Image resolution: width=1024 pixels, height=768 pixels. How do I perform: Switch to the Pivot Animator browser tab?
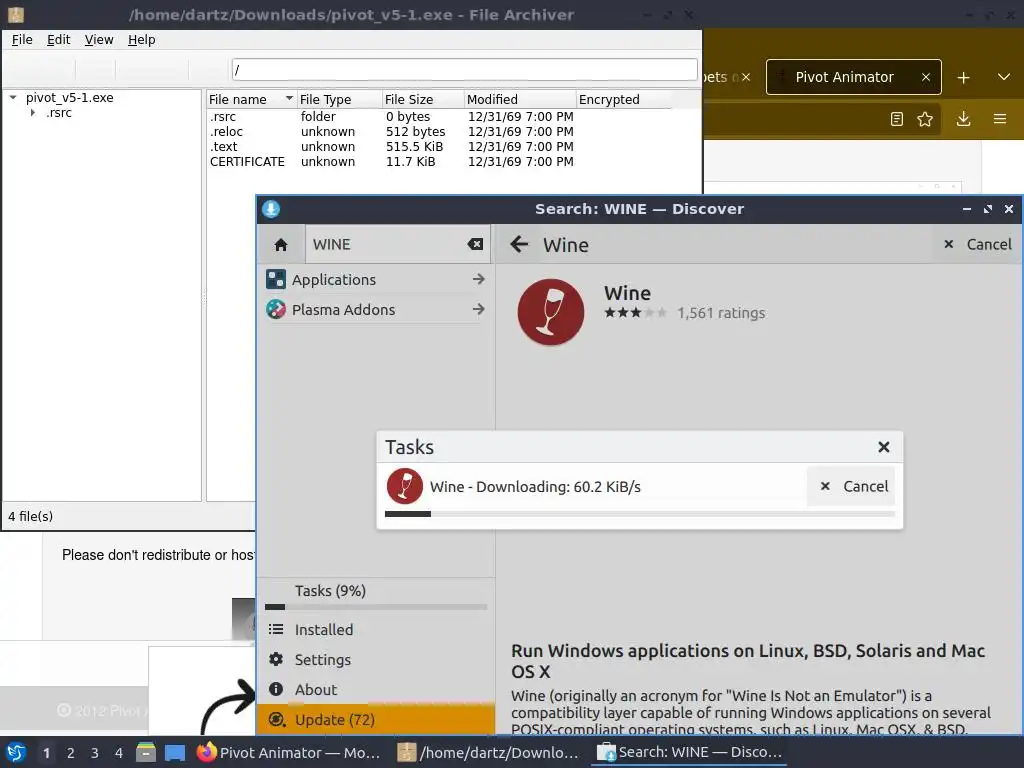(x=844, y=77)
